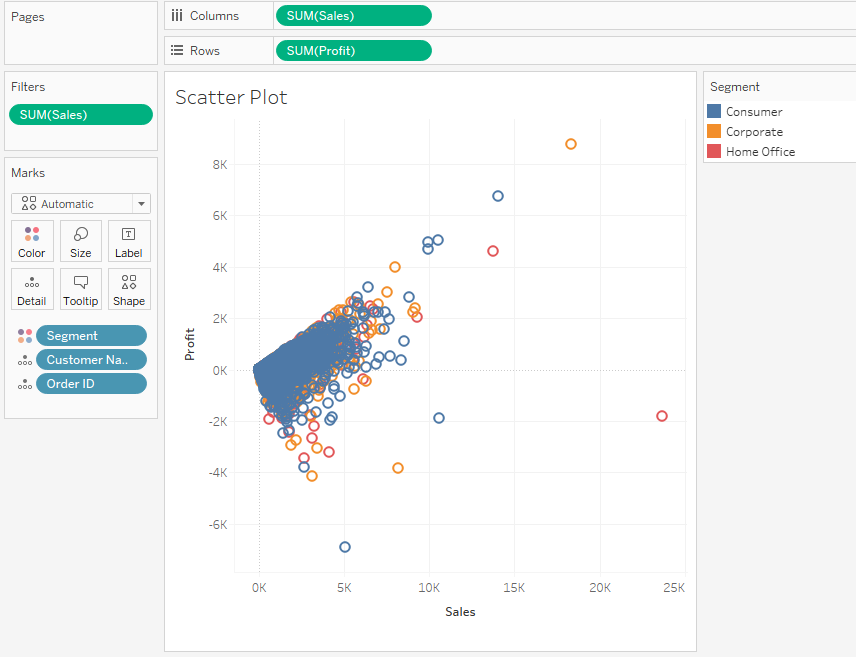Select the Corporate orange legend swatch
The image size is (856, 657).
[714, 132]
